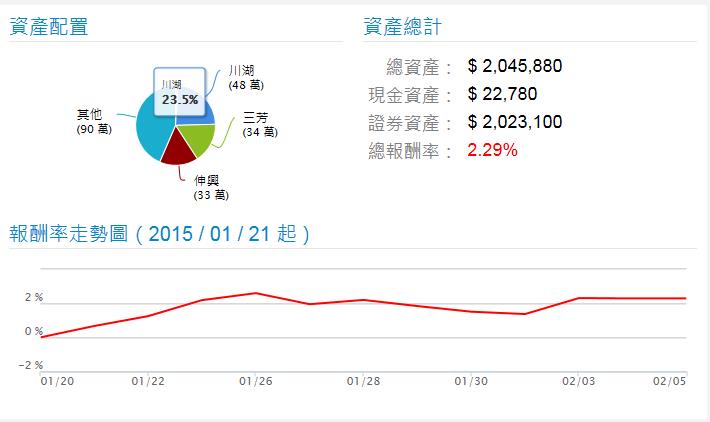Select the 現金資產 value $ 22,780
This screenshot has height=422, width=710.
[x=502, y=94]
